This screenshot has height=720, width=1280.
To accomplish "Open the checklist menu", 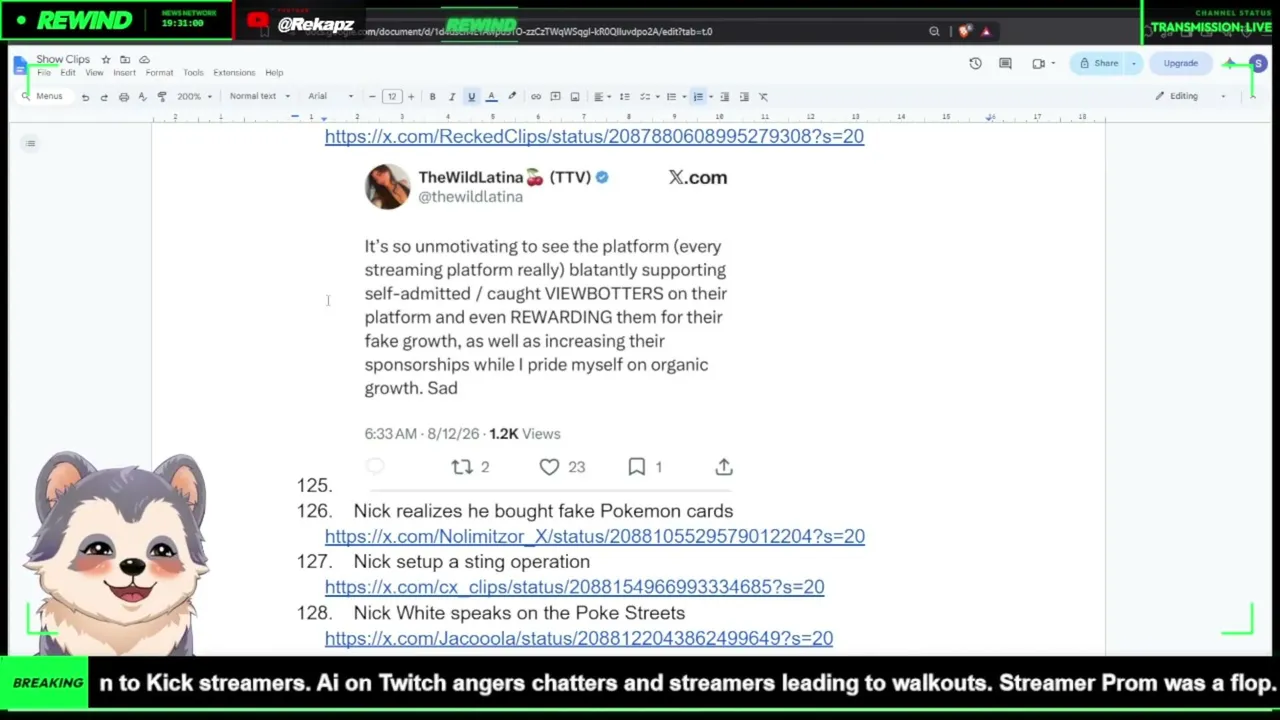I will tap(648, 97).
